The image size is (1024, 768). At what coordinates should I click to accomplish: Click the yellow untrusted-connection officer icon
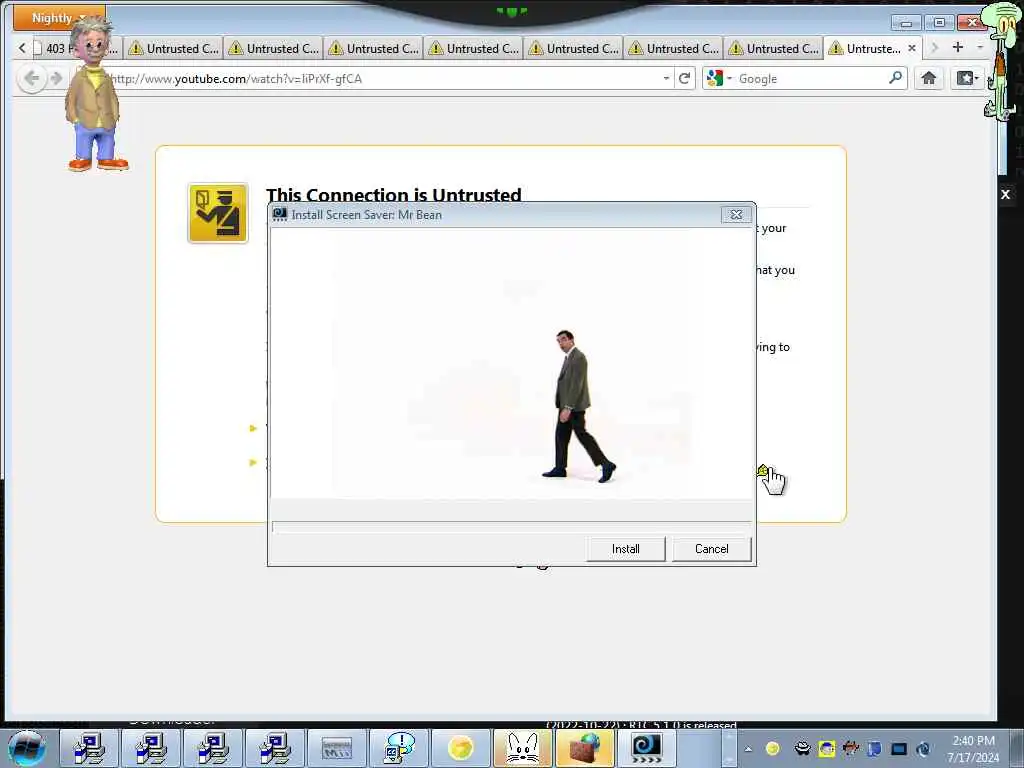[x=218, y=214]
